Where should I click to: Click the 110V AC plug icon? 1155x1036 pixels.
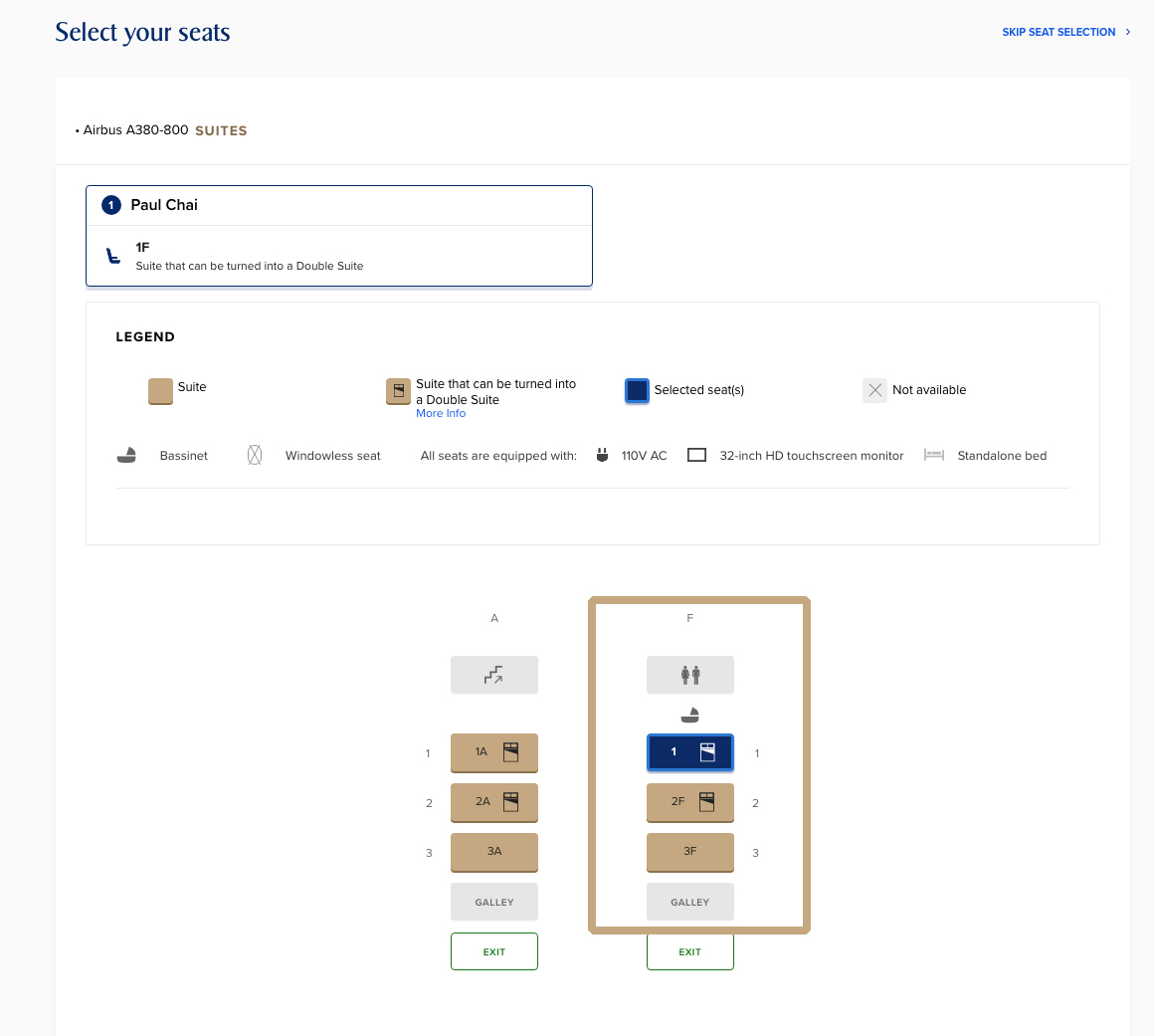point(602,456)
